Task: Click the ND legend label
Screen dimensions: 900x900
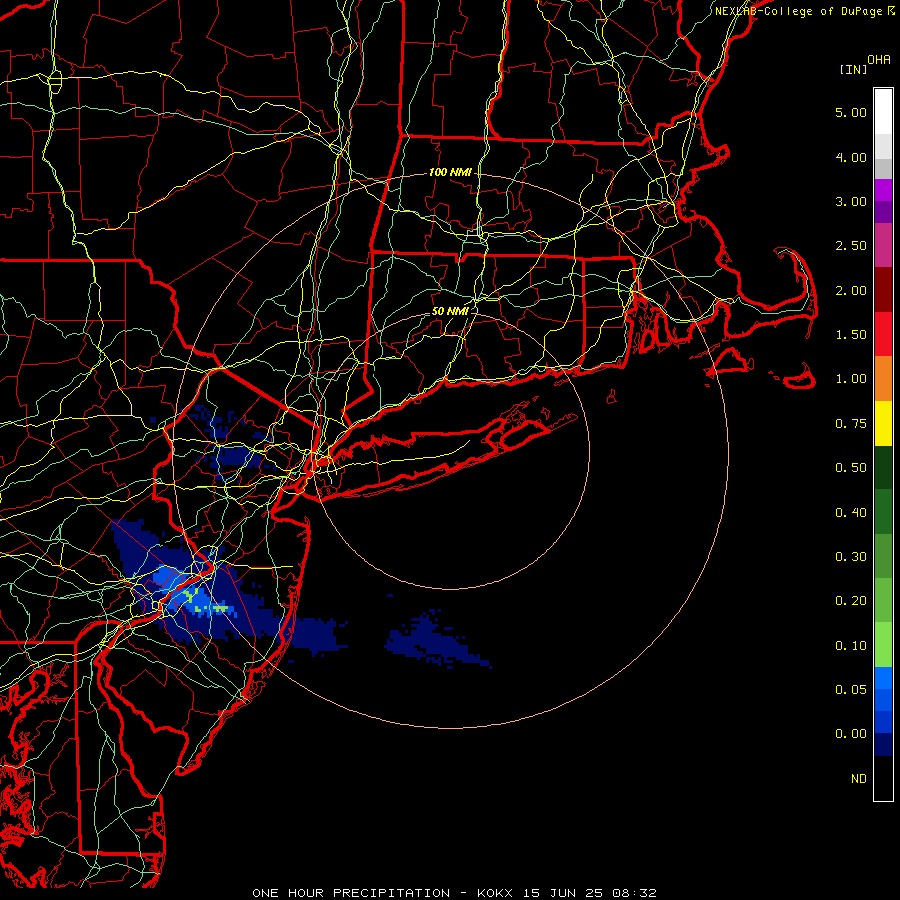Action: (859, 779)
